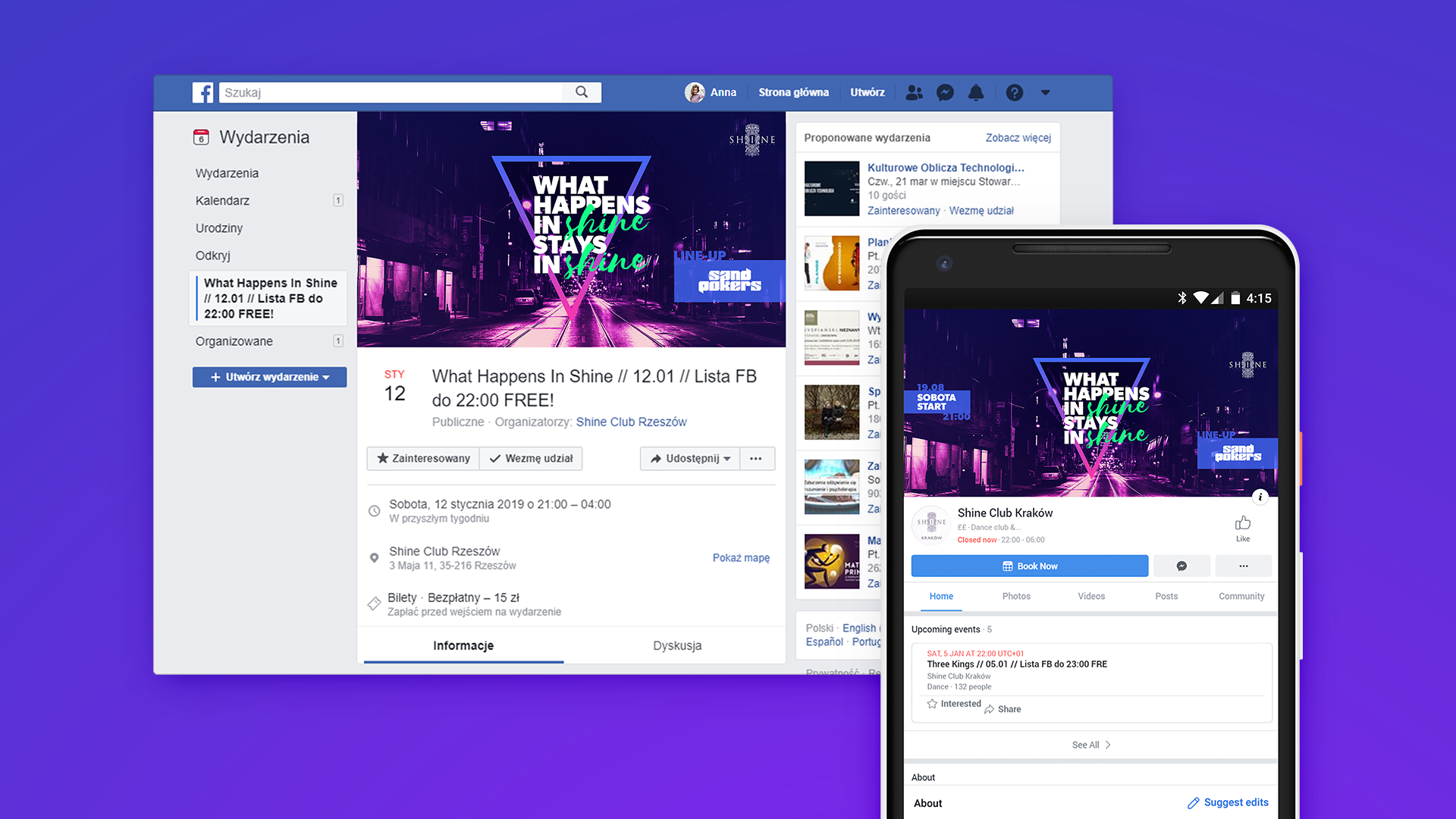
Task: Toggle Wezmę udział for the event
Action: (531, 459)
